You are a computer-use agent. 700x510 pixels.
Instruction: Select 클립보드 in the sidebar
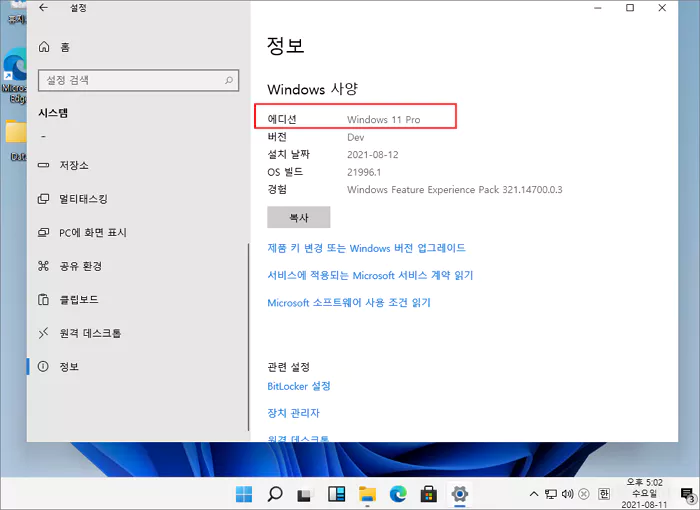pos(79,300)
